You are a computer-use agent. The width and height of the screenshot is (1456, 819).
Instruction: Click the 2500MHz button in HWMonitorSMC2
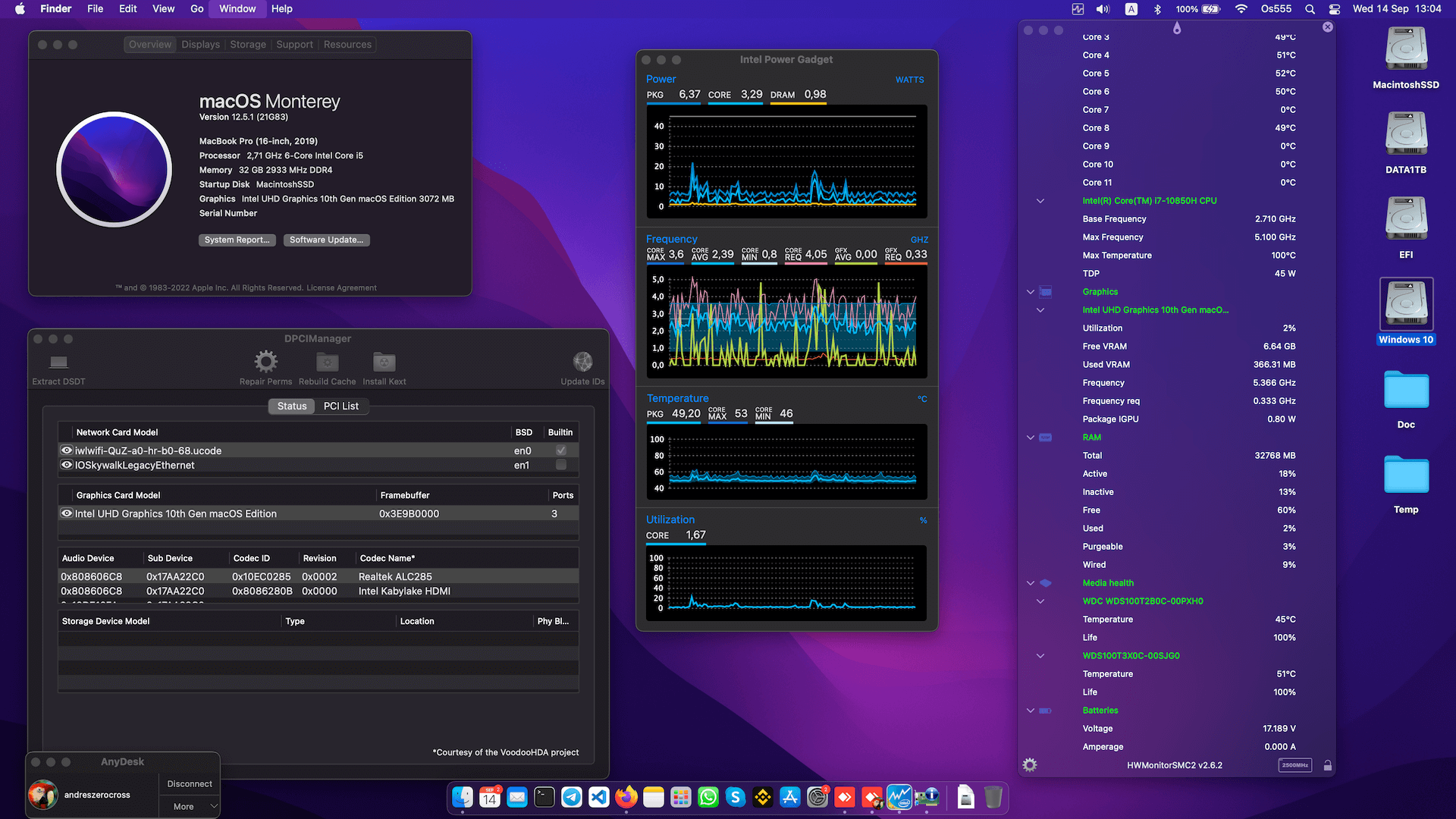(x=1294, y=765)
